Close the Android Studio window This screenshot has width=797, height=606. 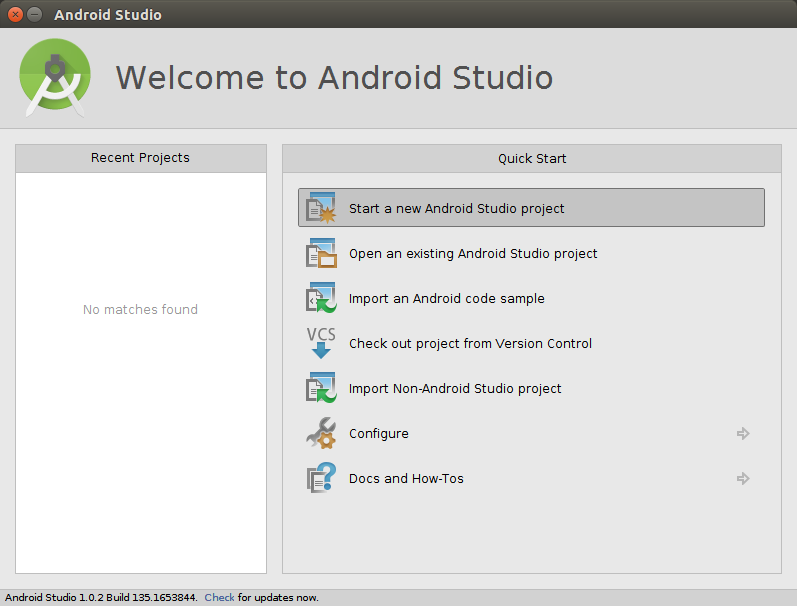coord(15,14)
